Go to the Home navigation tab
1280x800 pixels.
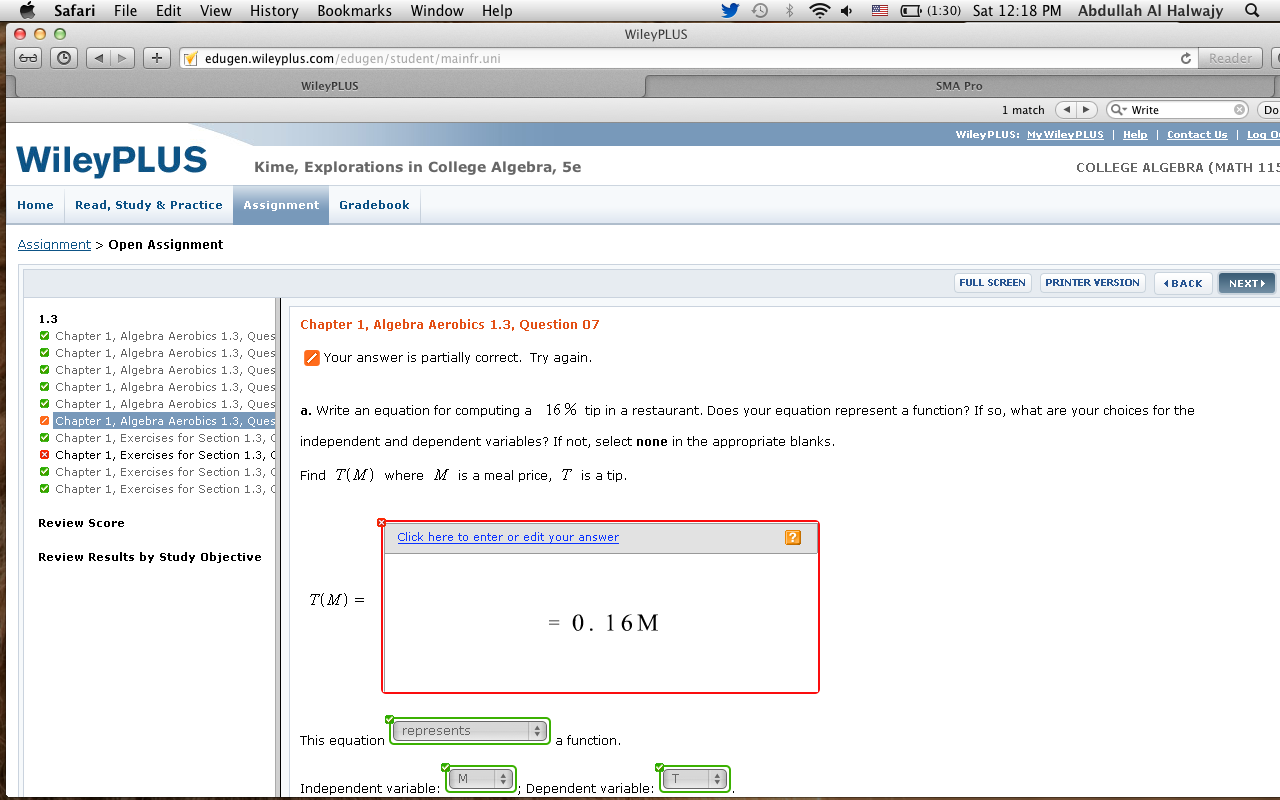pyautogui.click(x=35, y=205)
